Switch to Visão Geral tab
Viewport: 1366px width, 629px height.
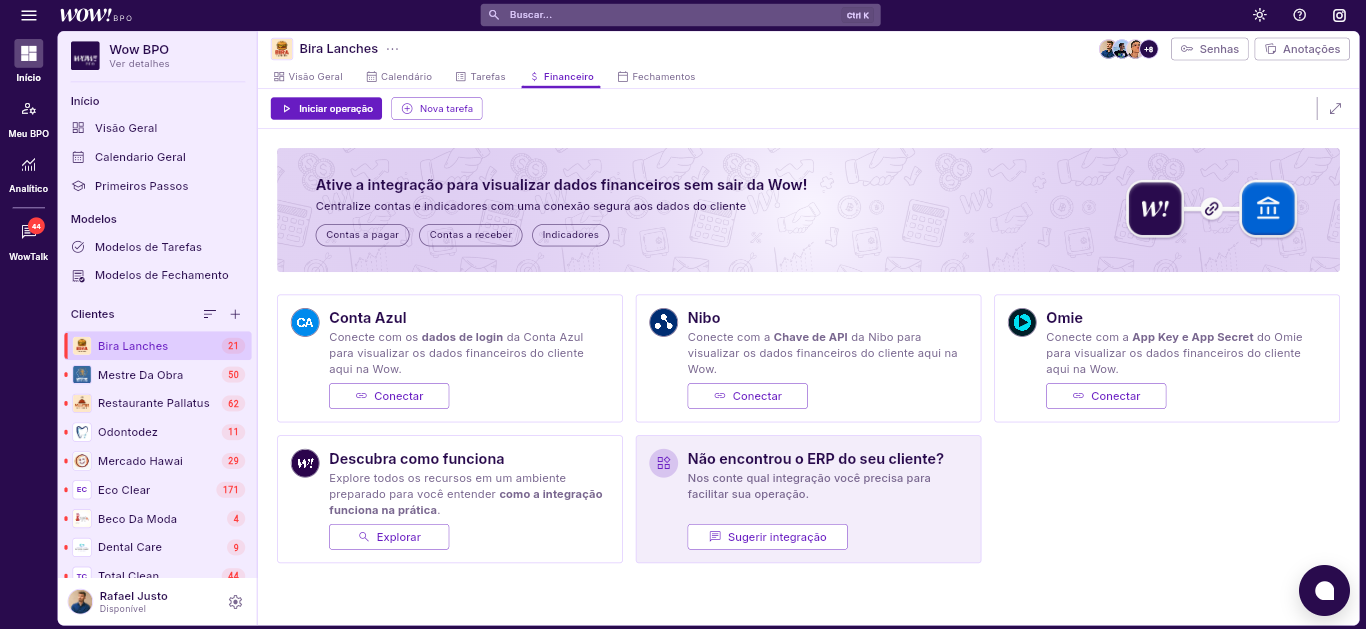pyautogui.click(x=308, y=77)
